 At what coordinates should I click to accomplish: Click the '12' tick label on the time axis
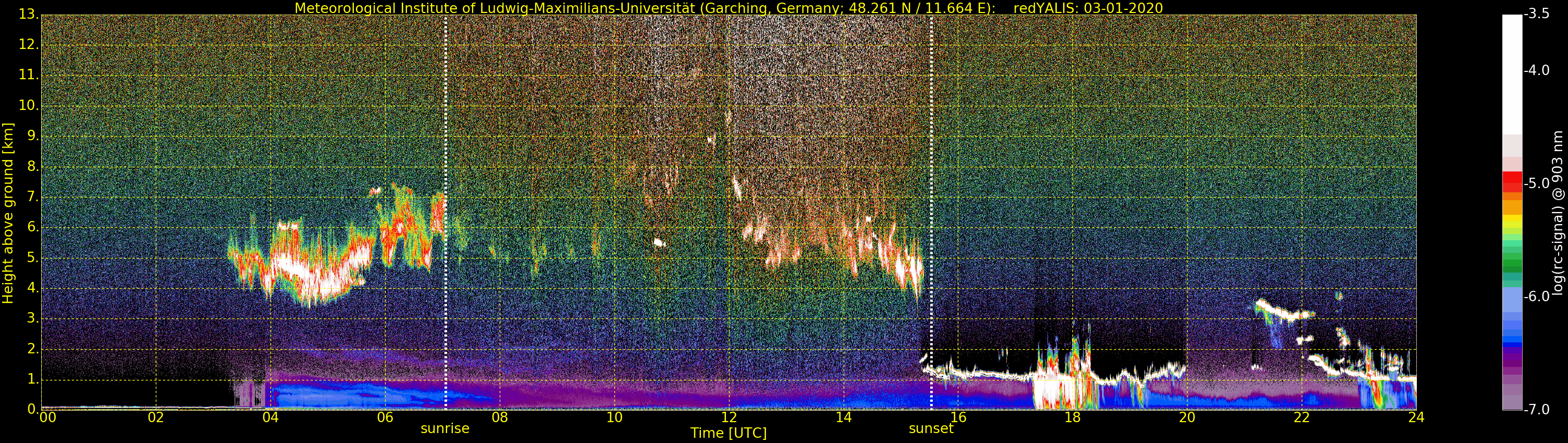click(x=729, y=417)
